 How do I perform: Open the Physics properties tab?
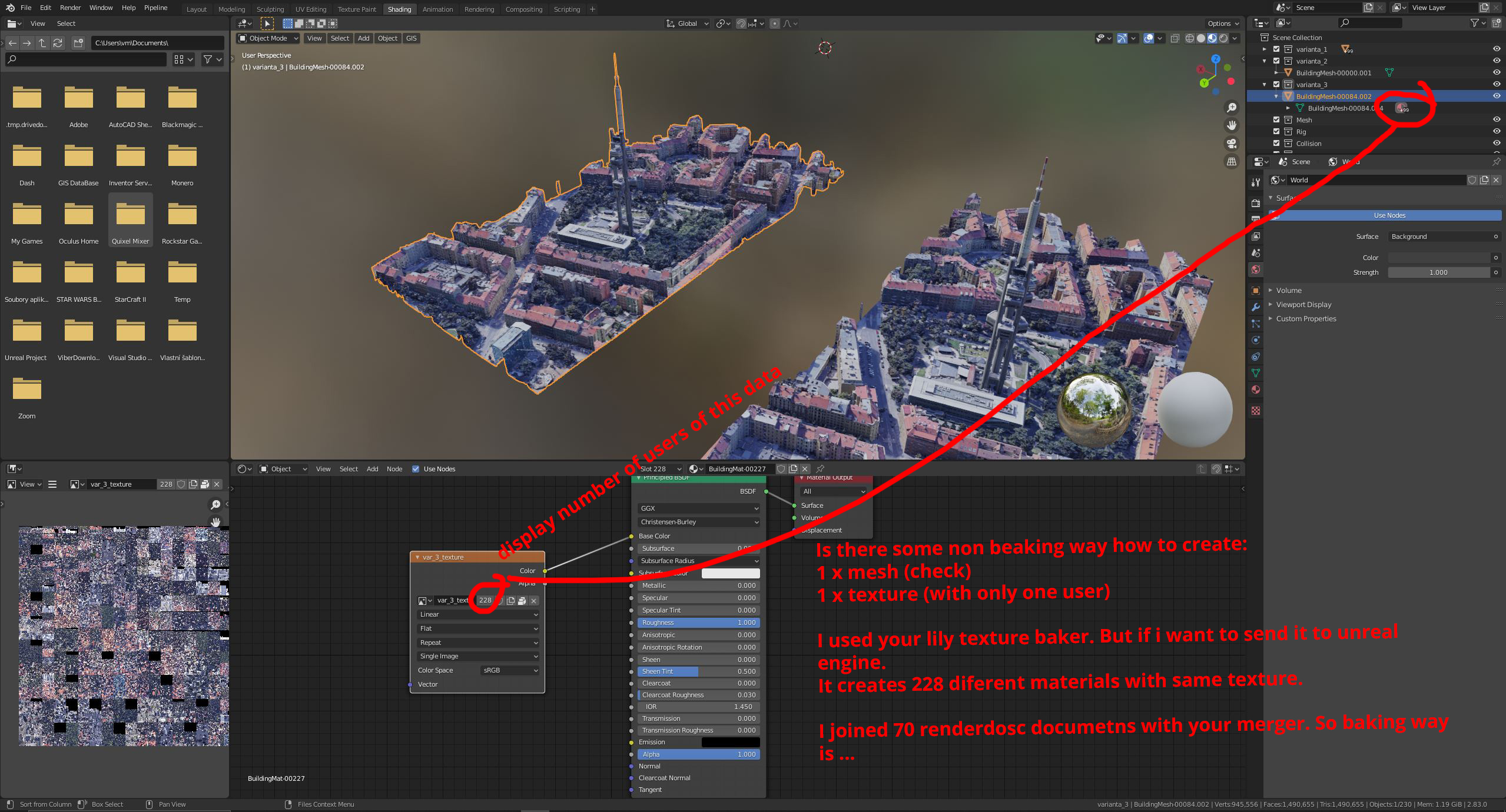[1256, 340]
